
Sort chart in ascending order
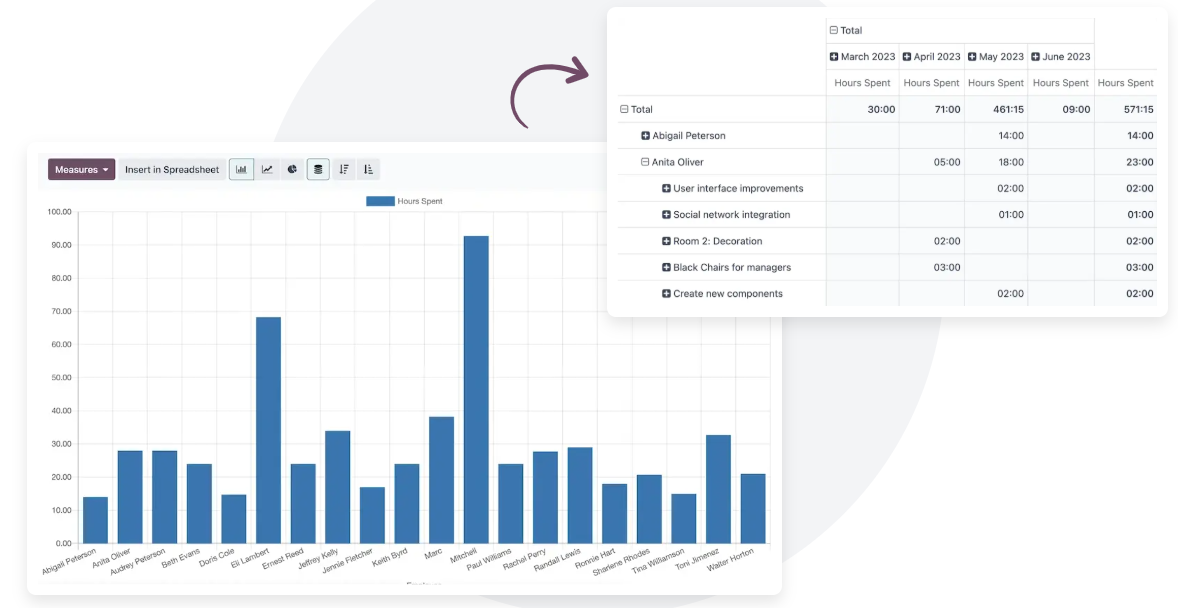point(368,170)
